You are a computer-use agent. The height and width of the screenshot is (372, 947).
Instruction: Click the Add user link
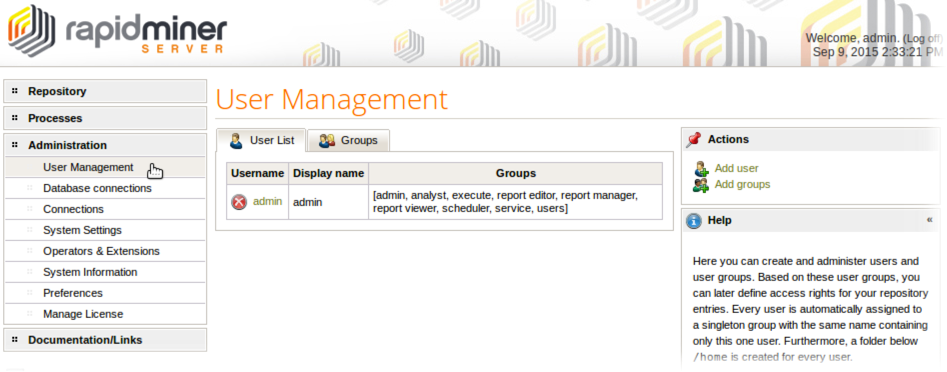point(737,168)
